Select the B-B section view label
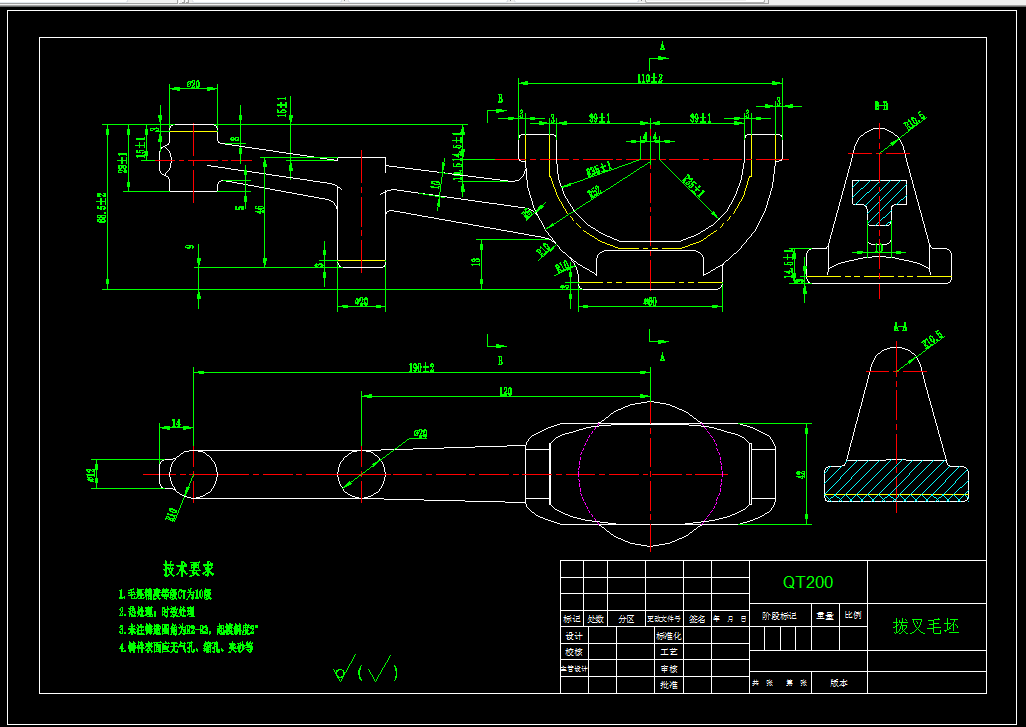This screenshot has width=1026, height=727. coord(881,105)
